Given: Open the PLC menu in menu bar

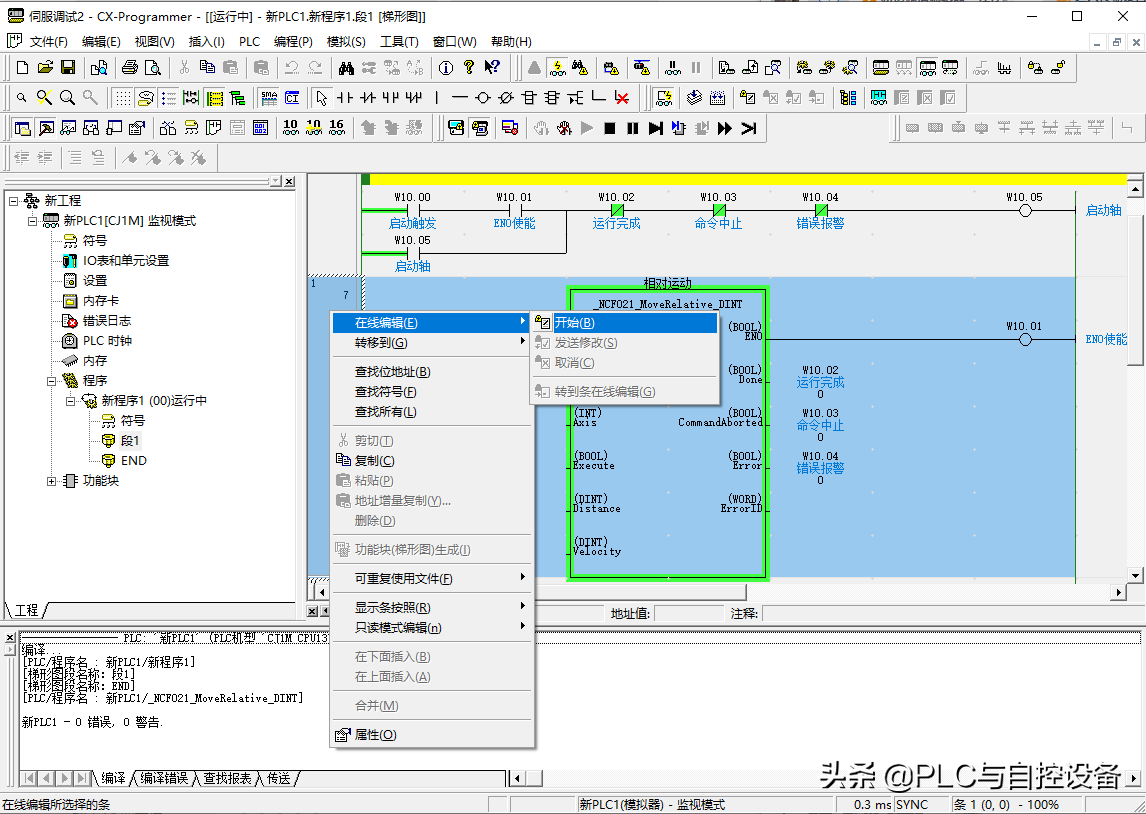Looking at the screenshot, I should point(249,42).
